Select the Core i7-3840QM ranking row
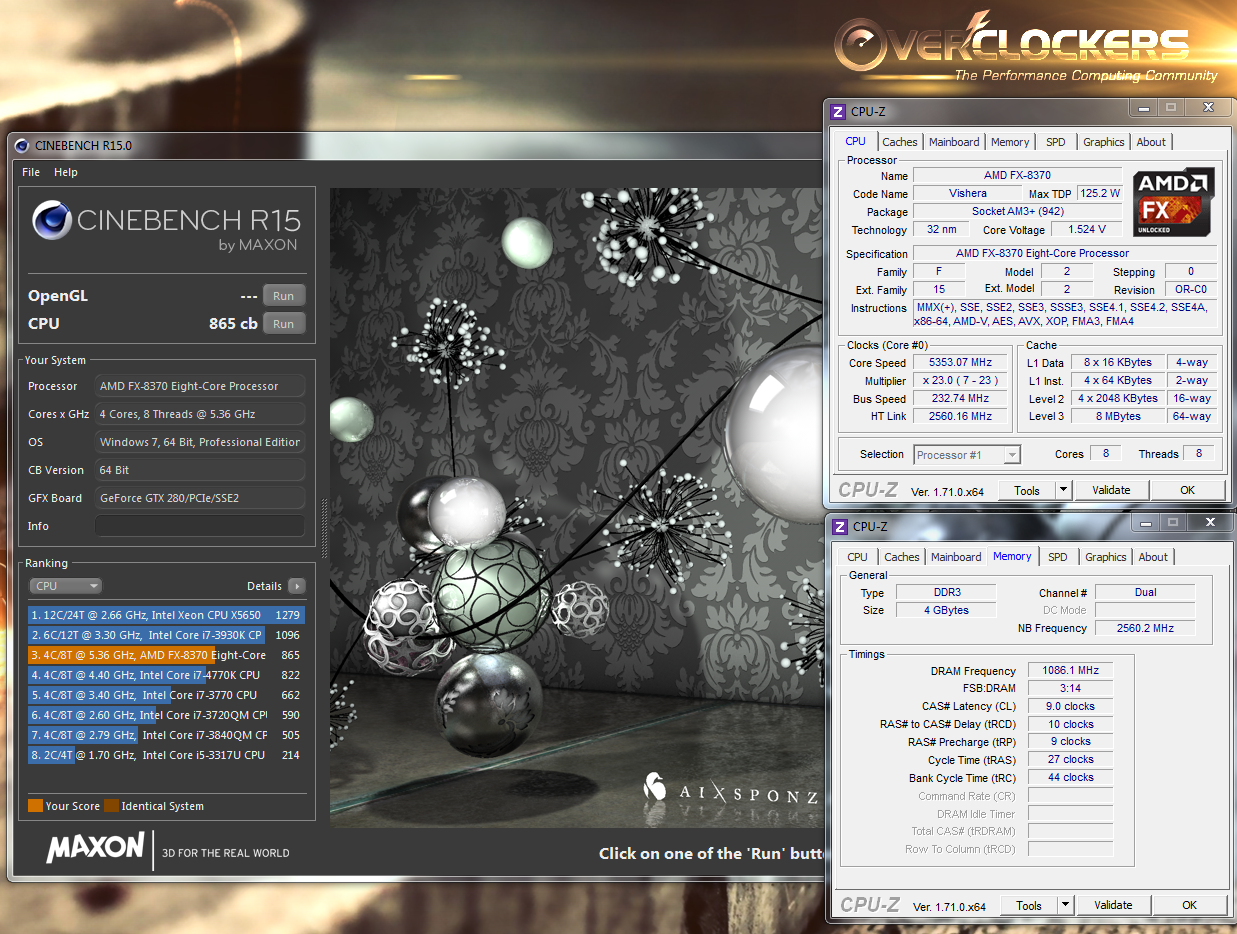 (x=166, y=735)
